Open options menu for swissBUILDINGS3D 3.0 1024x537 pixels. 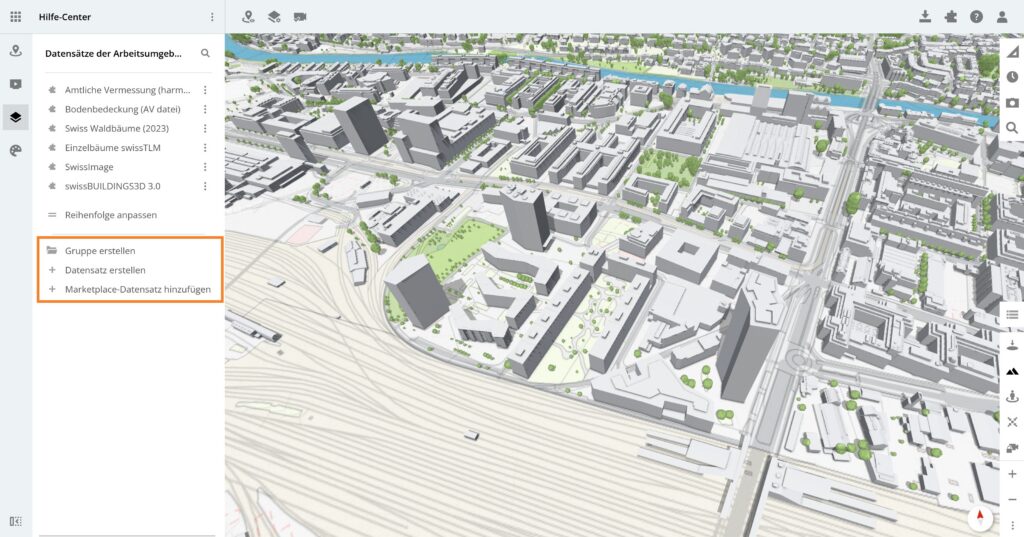[205, 186]
